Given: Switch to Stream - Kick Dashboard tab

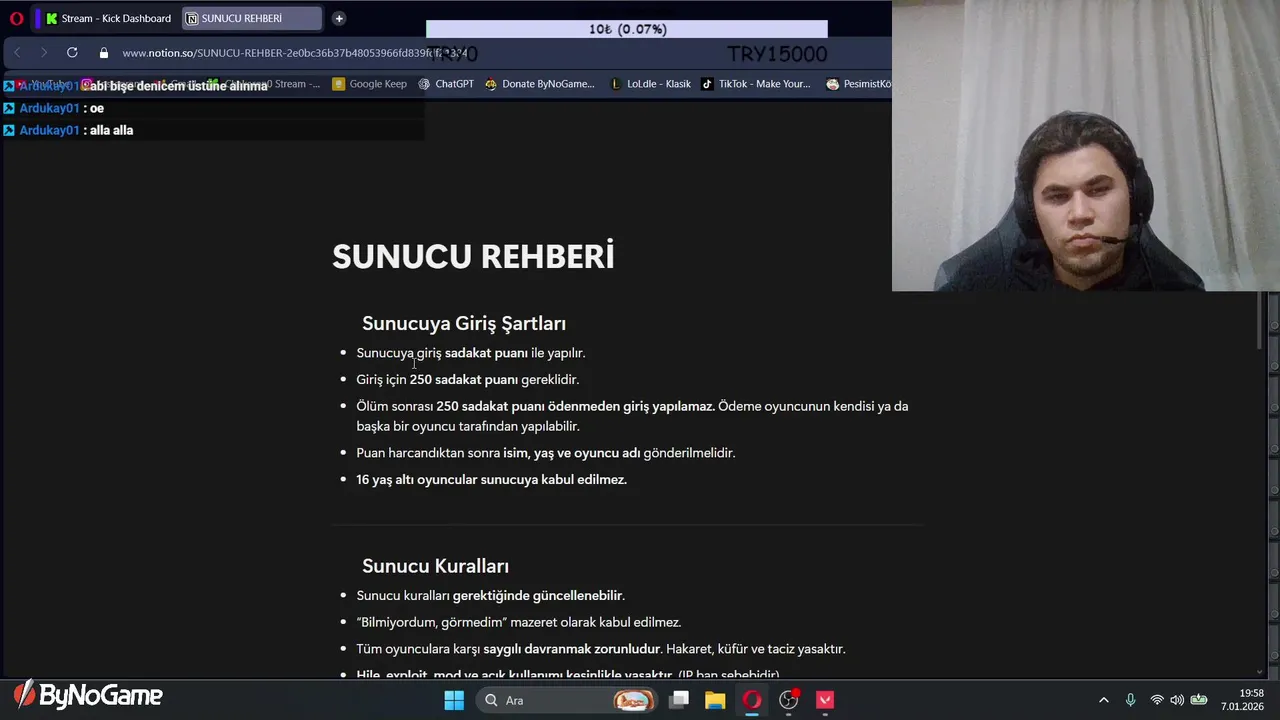Looking at the screenshot, I should [109, 18].
